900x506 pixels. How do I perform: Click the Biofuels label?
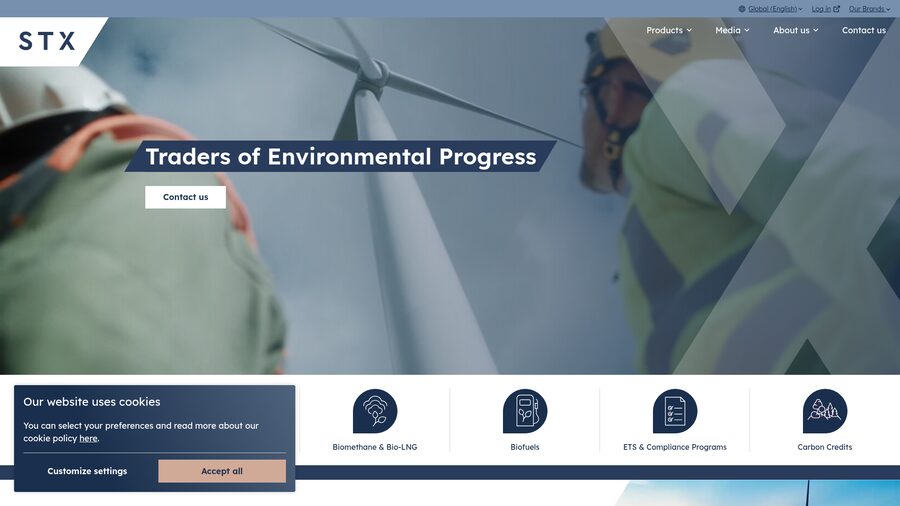pyautogui.click(x=525, y=447)
